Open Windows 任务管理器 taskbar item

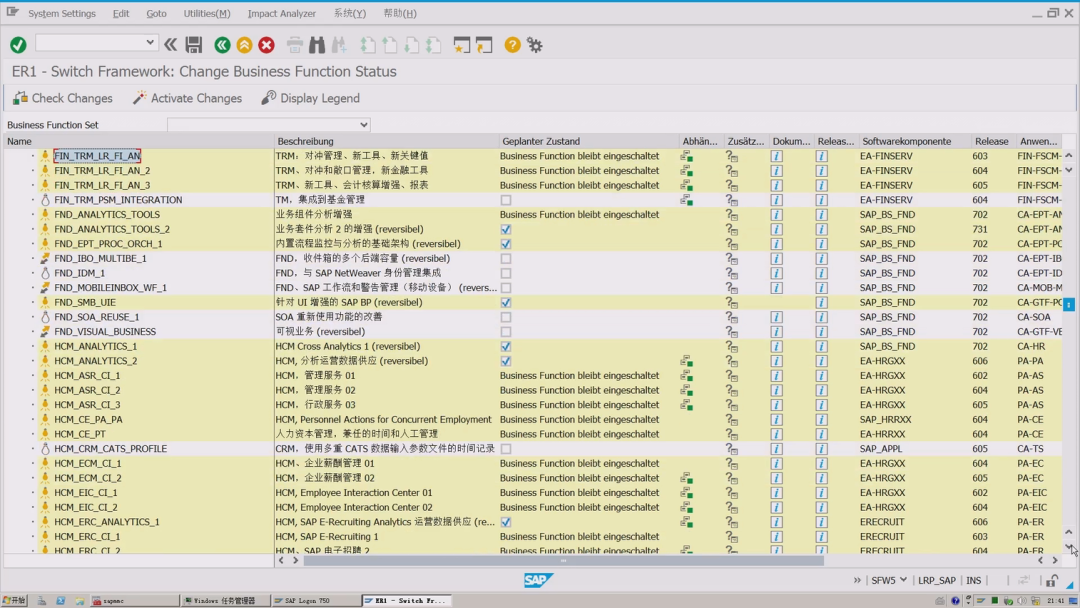point(224,600)
